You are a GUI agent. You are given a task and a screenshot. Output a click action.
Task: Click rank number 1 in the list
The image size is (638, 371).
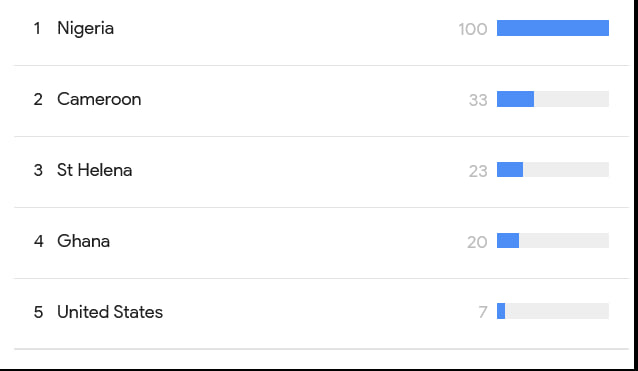pos(37,28)
